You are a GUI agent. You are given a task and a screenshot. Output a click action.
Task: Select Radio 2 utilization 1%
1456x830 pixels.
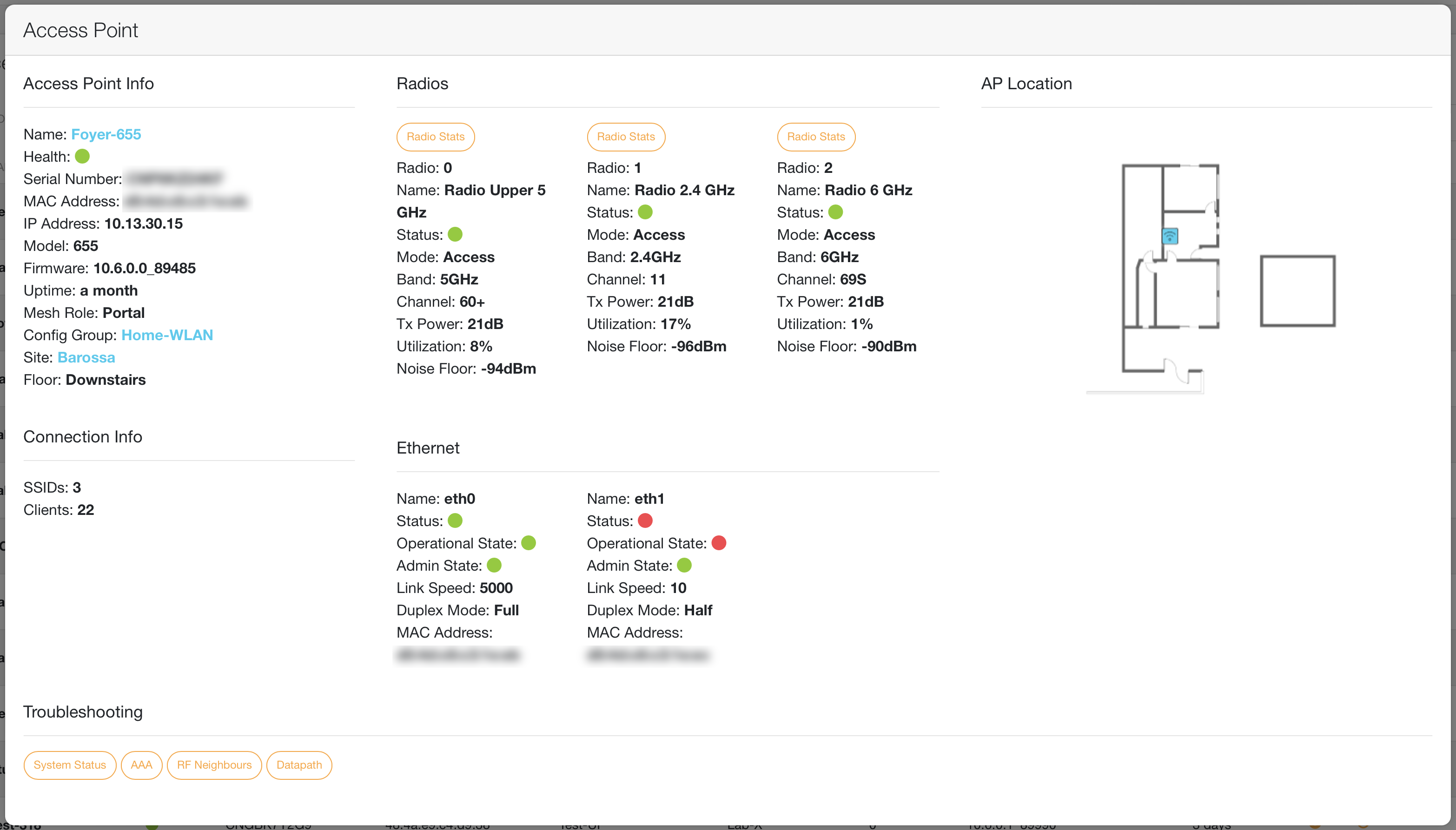pyautogui.click(x=862, y=324)
